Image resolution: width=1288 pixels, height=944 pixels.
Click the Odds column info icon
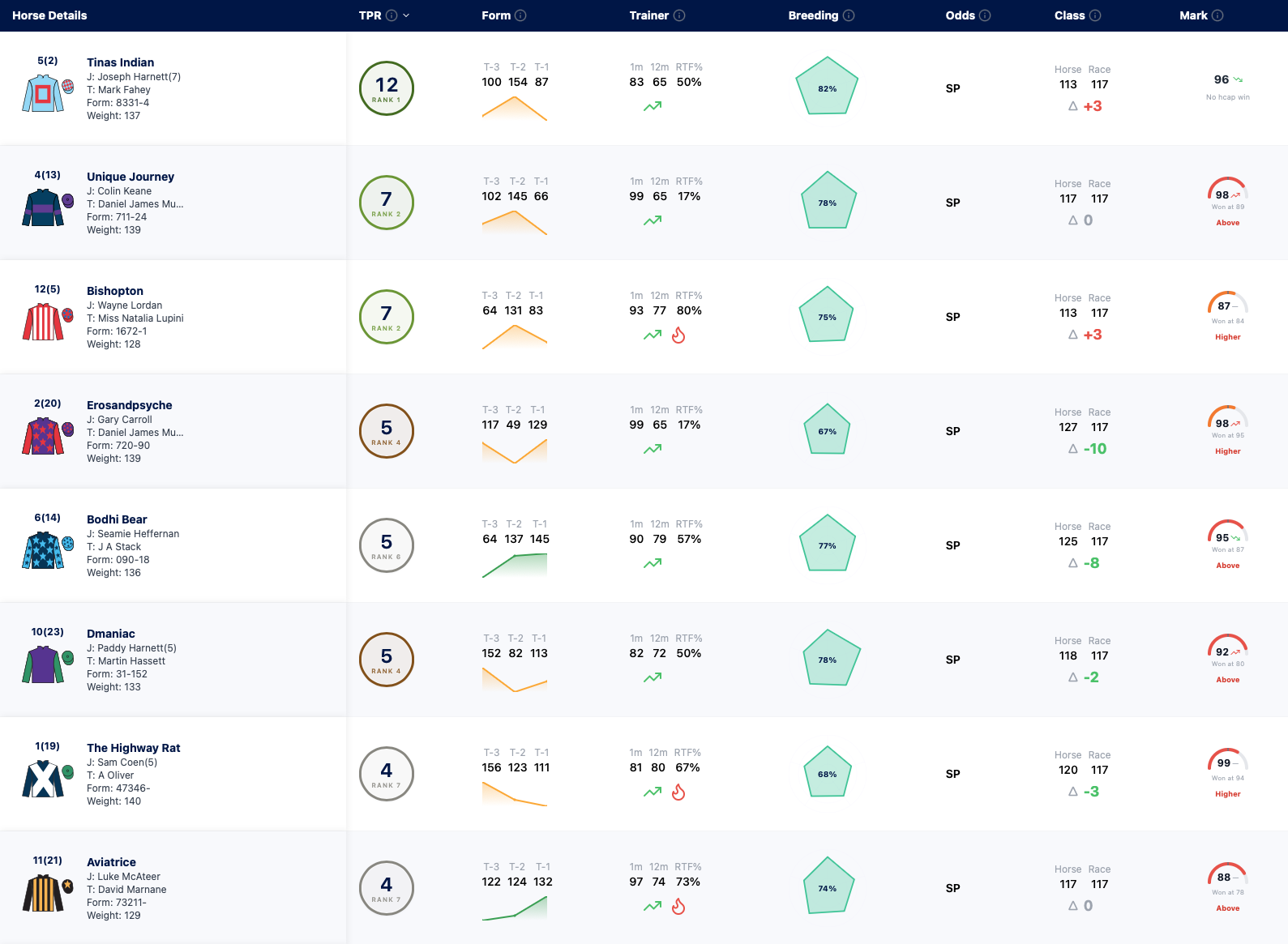(x=985, y=15)
